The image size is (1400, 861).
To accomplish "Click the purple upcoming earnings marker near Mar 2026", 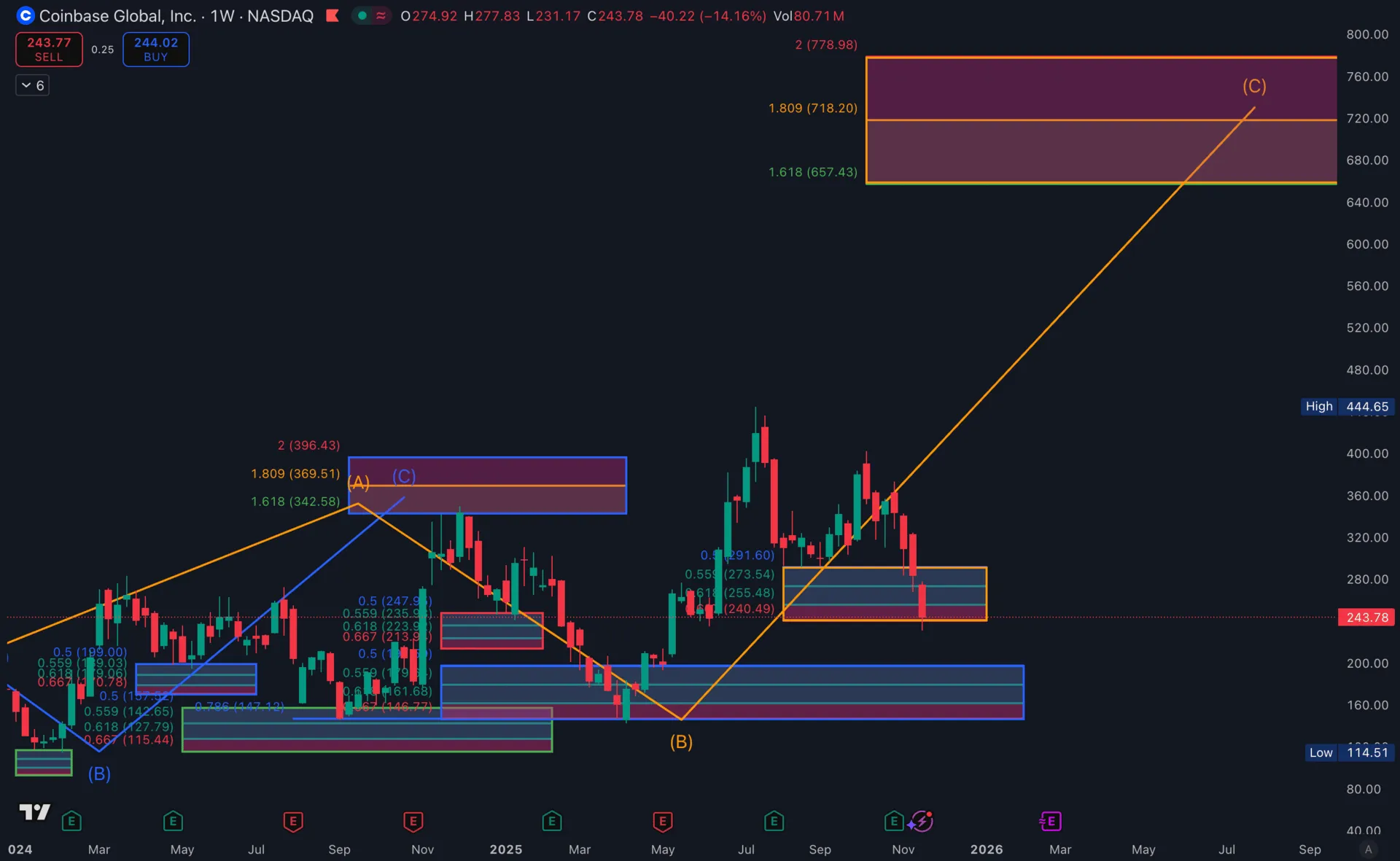I will point(1050,822).
